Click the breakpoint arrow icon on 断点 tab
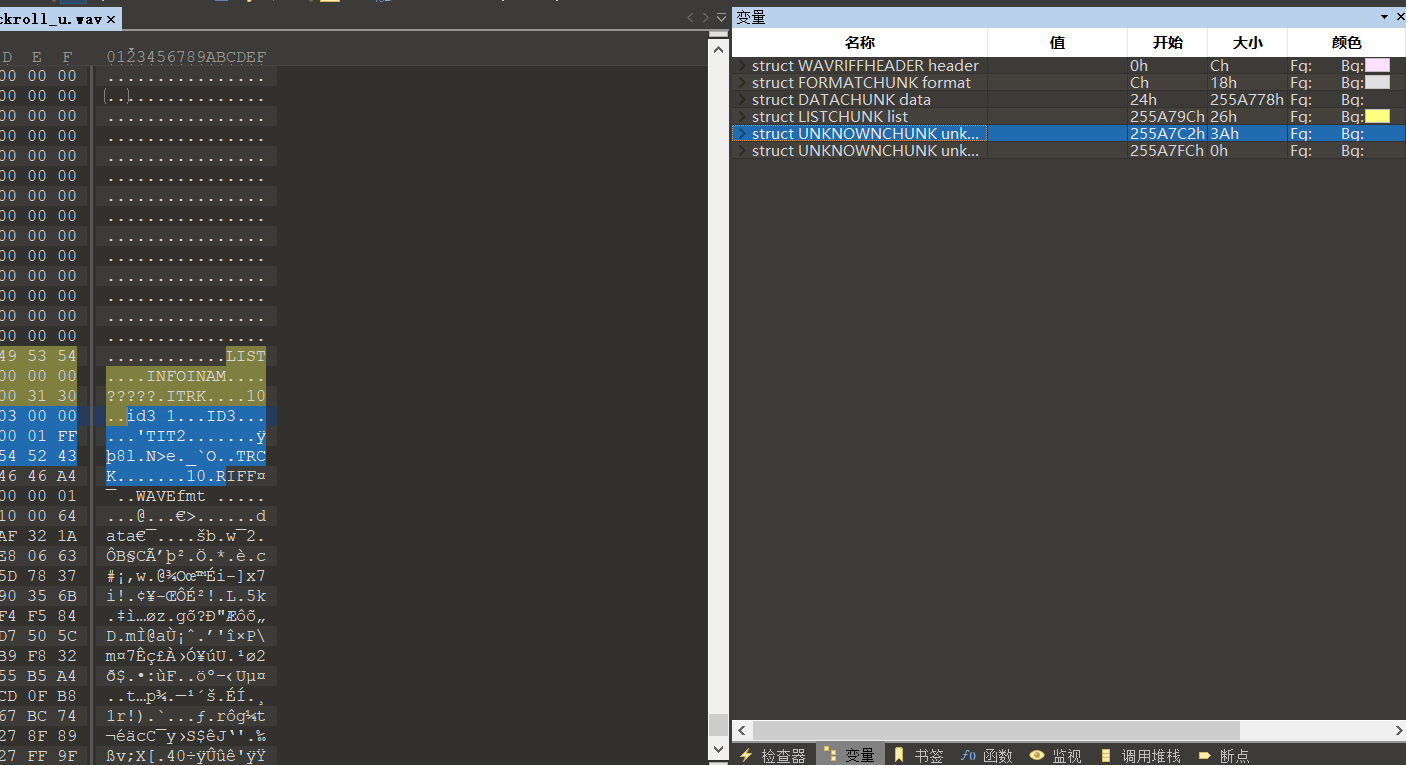The width and height of the screenshot is (1406, 765). click(1203, 755)
